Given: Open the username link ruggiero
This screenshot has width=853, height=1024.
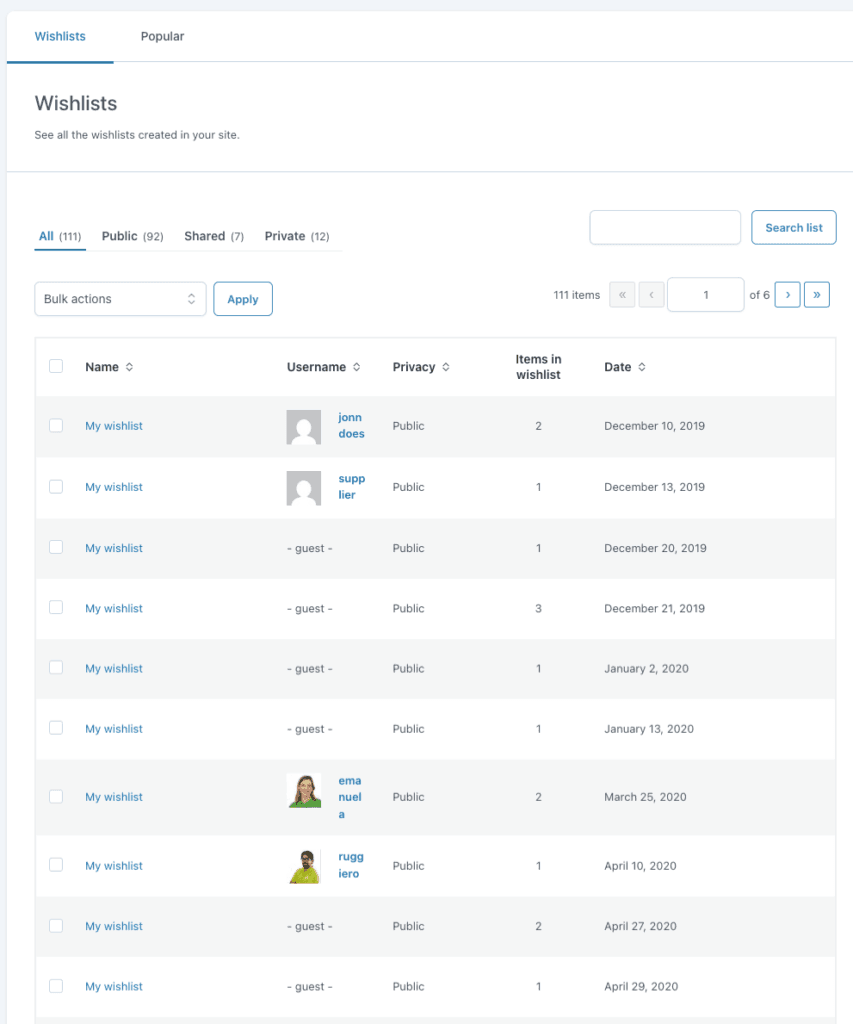Looking at the screenshot, I should [x=351, y=865].
